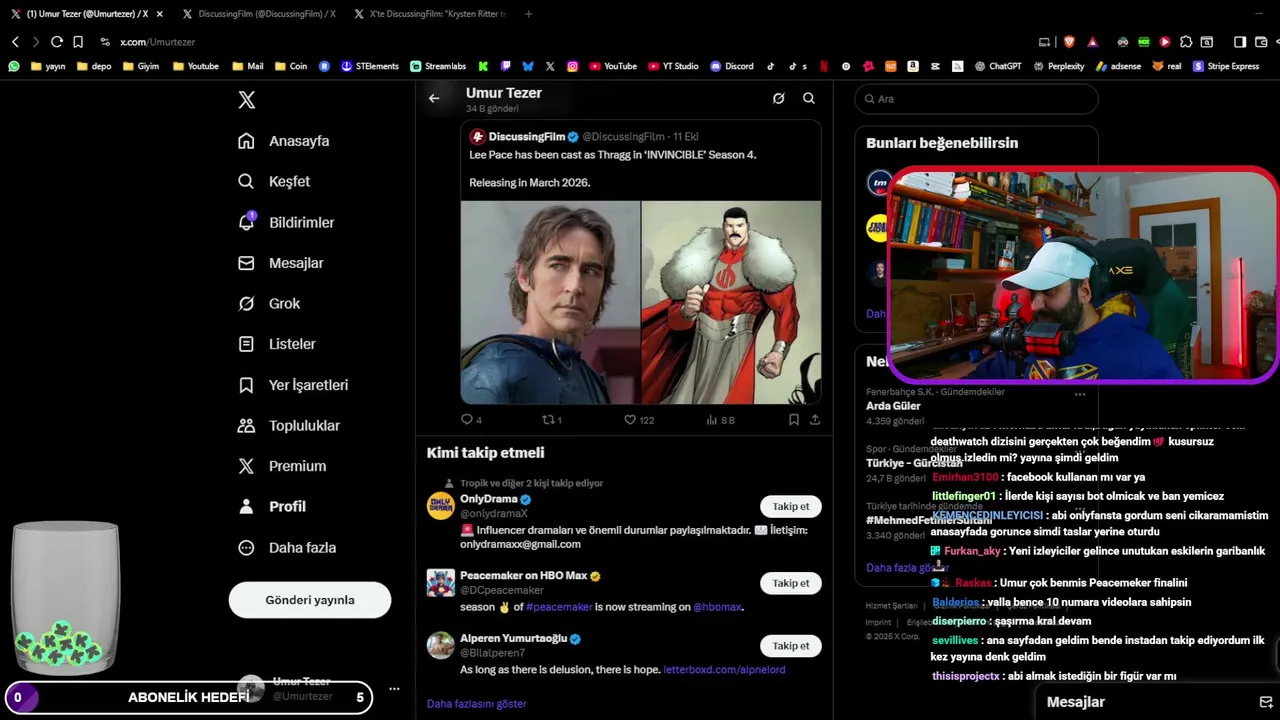1280x720 pixels.
Task: Click browser back arrow
Action: [15, 42]
